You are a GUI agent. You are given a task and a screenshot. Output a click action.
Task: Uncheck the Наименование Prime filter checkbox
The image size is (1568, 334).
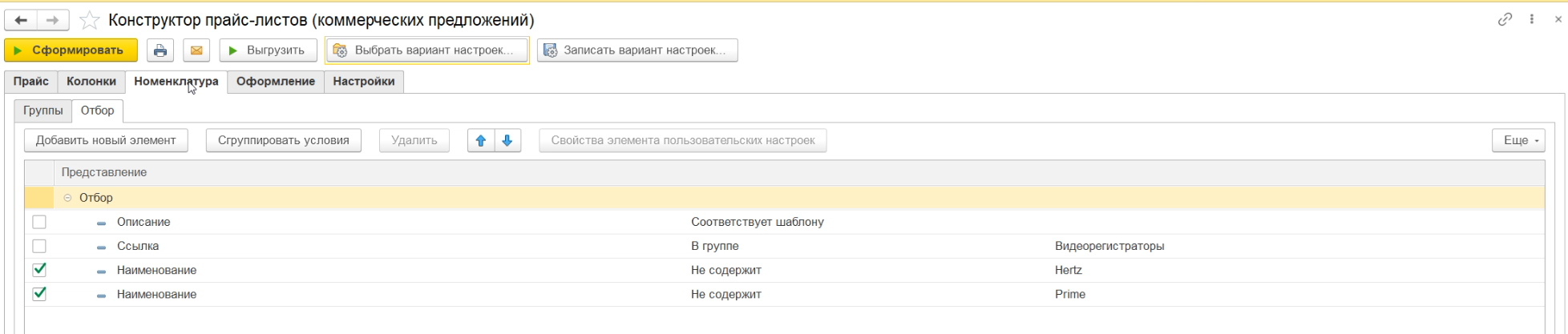click(39, 294)
